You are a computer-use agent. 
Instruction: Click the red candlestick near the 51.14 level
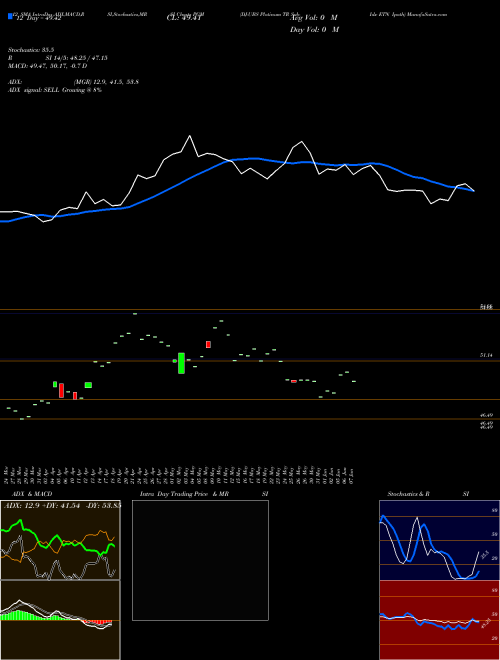(x=208, y=344)
